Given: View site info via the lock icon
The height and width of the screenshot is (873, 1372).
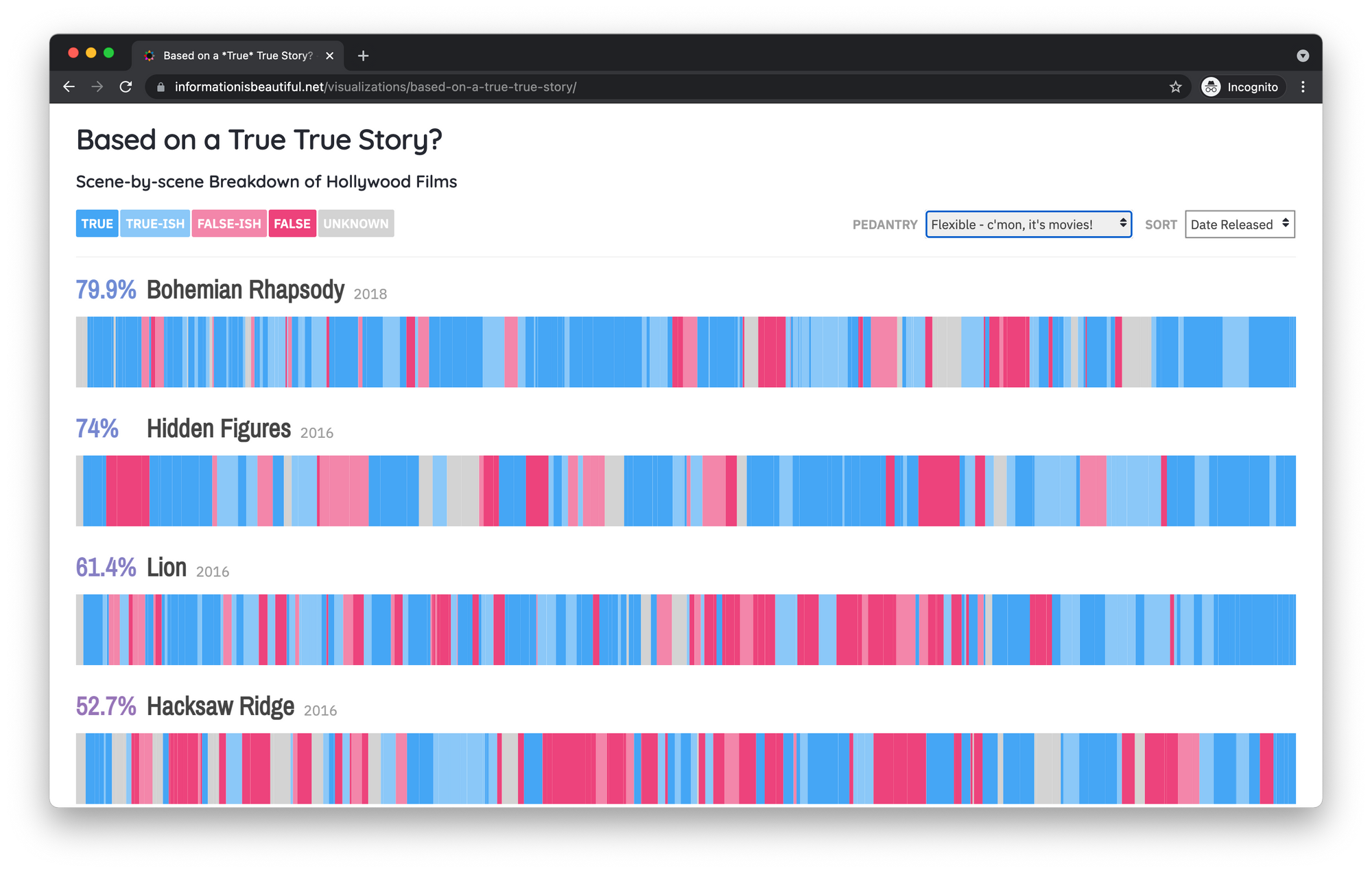Looking at the screenshot, I should click(161, 87).
